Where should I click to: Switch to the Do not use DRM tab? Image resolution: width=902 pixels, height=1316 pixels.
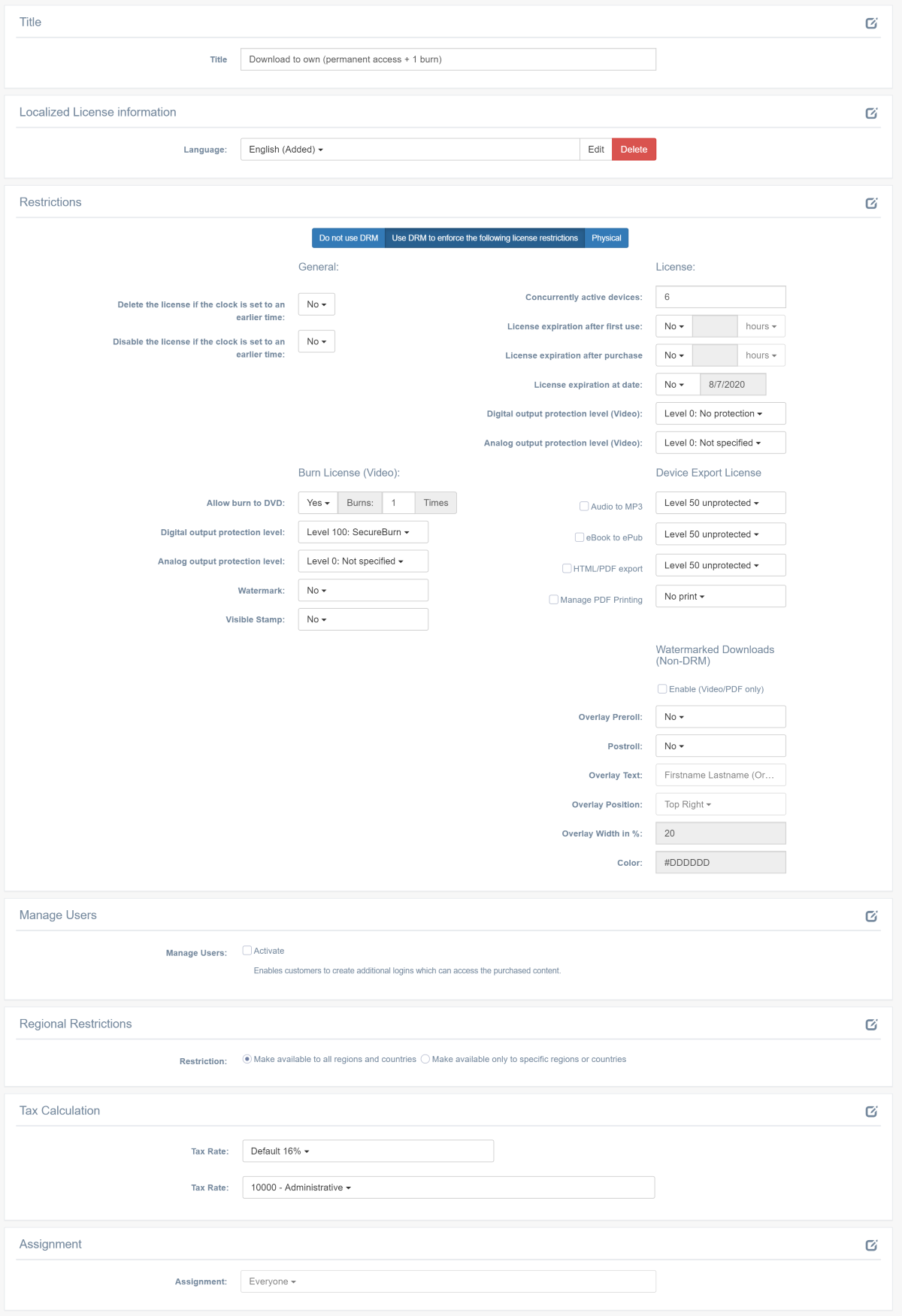coord(348,238)
